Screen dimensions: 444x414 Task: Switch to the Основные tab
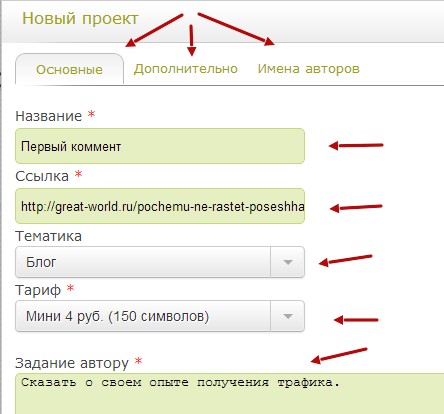[69, 69]
